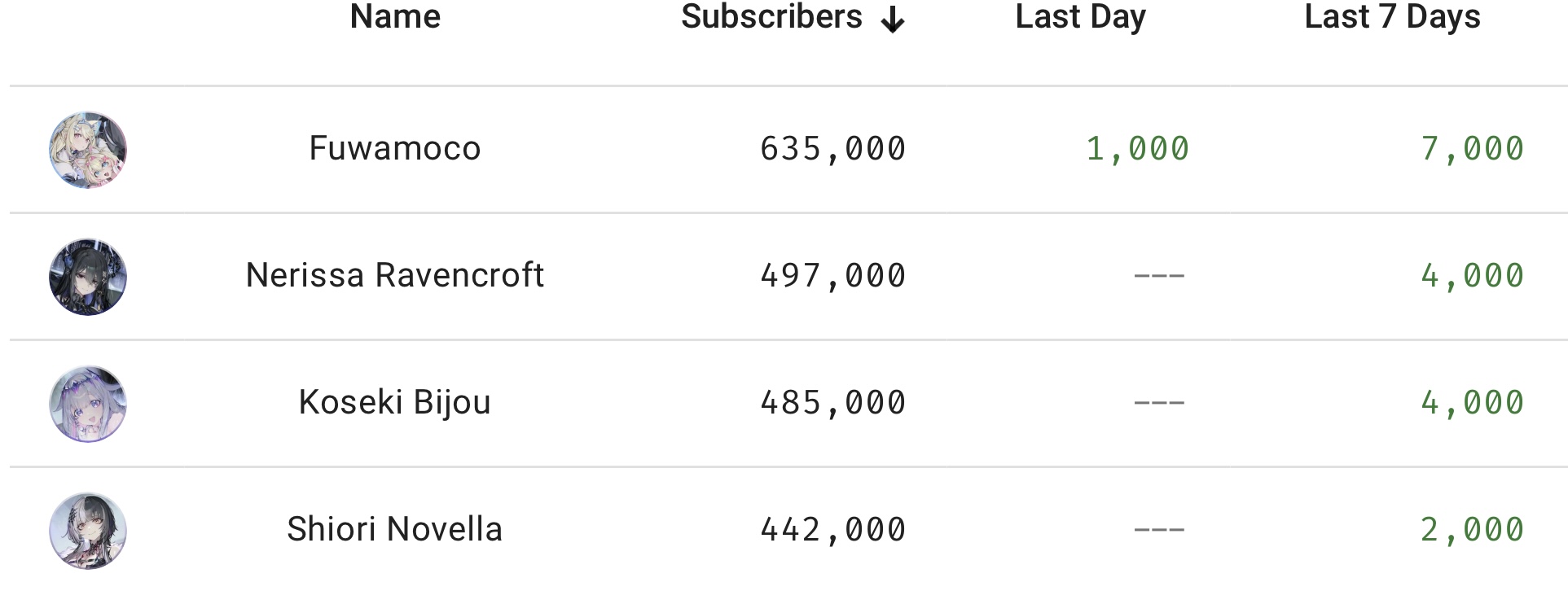Viewport: 1568px width, 591px height.
Task: Open the Fuwamoco name link
Action: click(395, 149)
